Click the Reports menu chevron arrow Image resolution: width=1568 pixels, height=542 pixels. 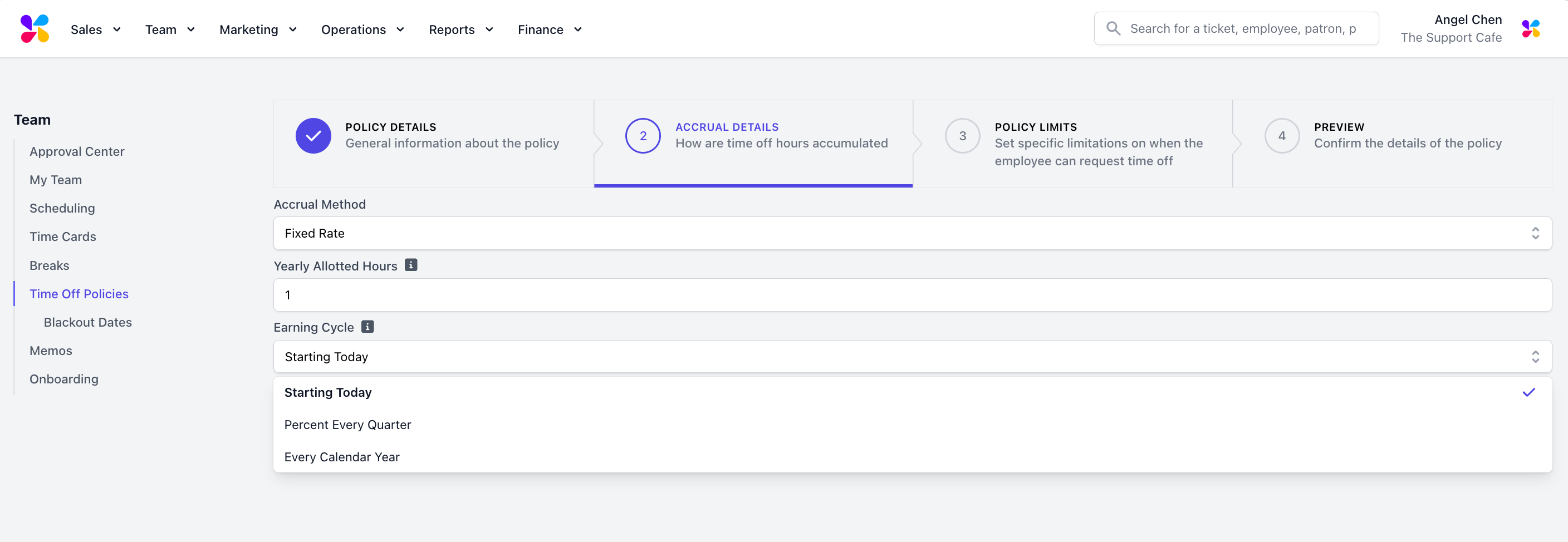coord(489,29)
